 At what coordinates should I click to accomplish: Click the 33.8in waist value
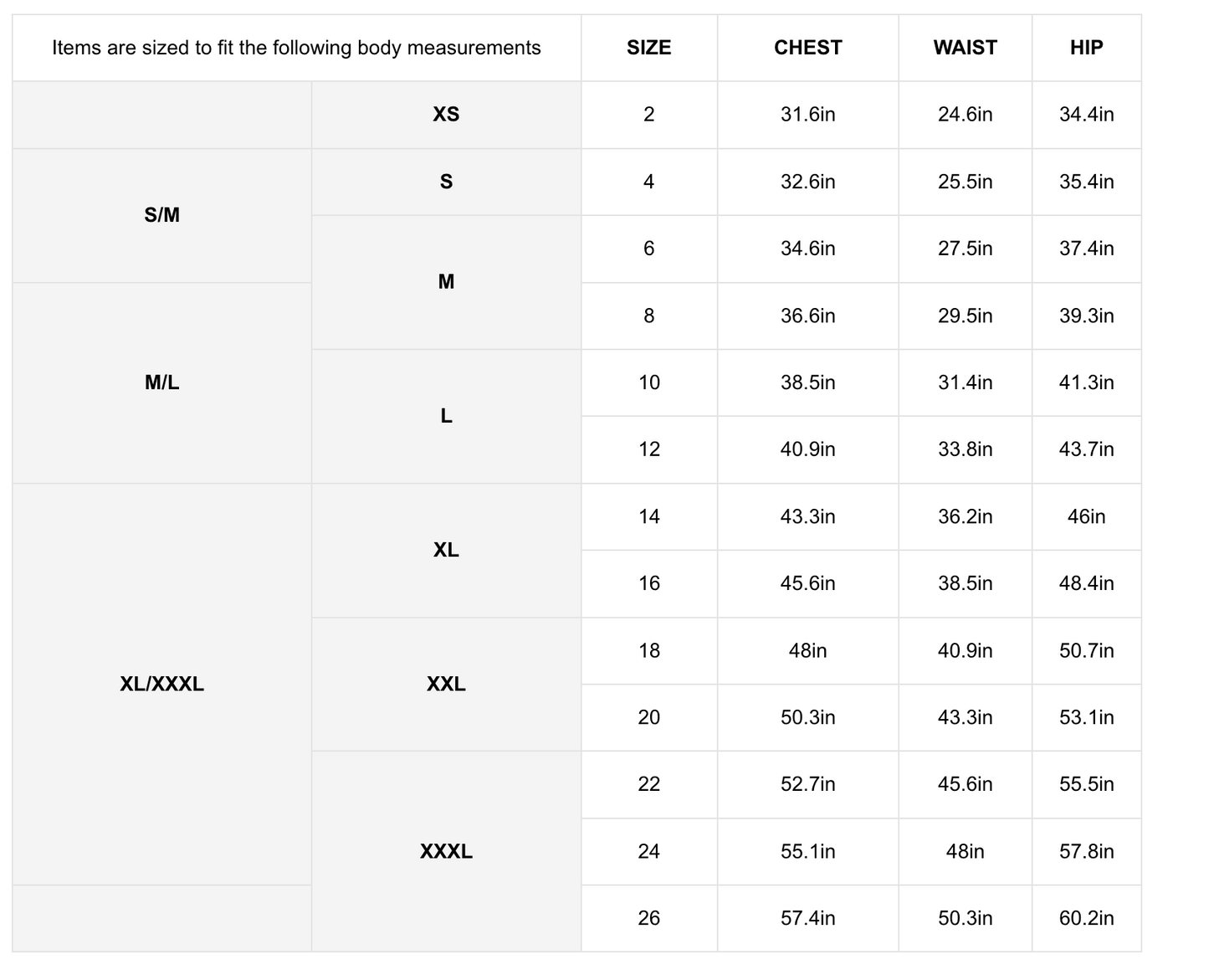point(965,449)
